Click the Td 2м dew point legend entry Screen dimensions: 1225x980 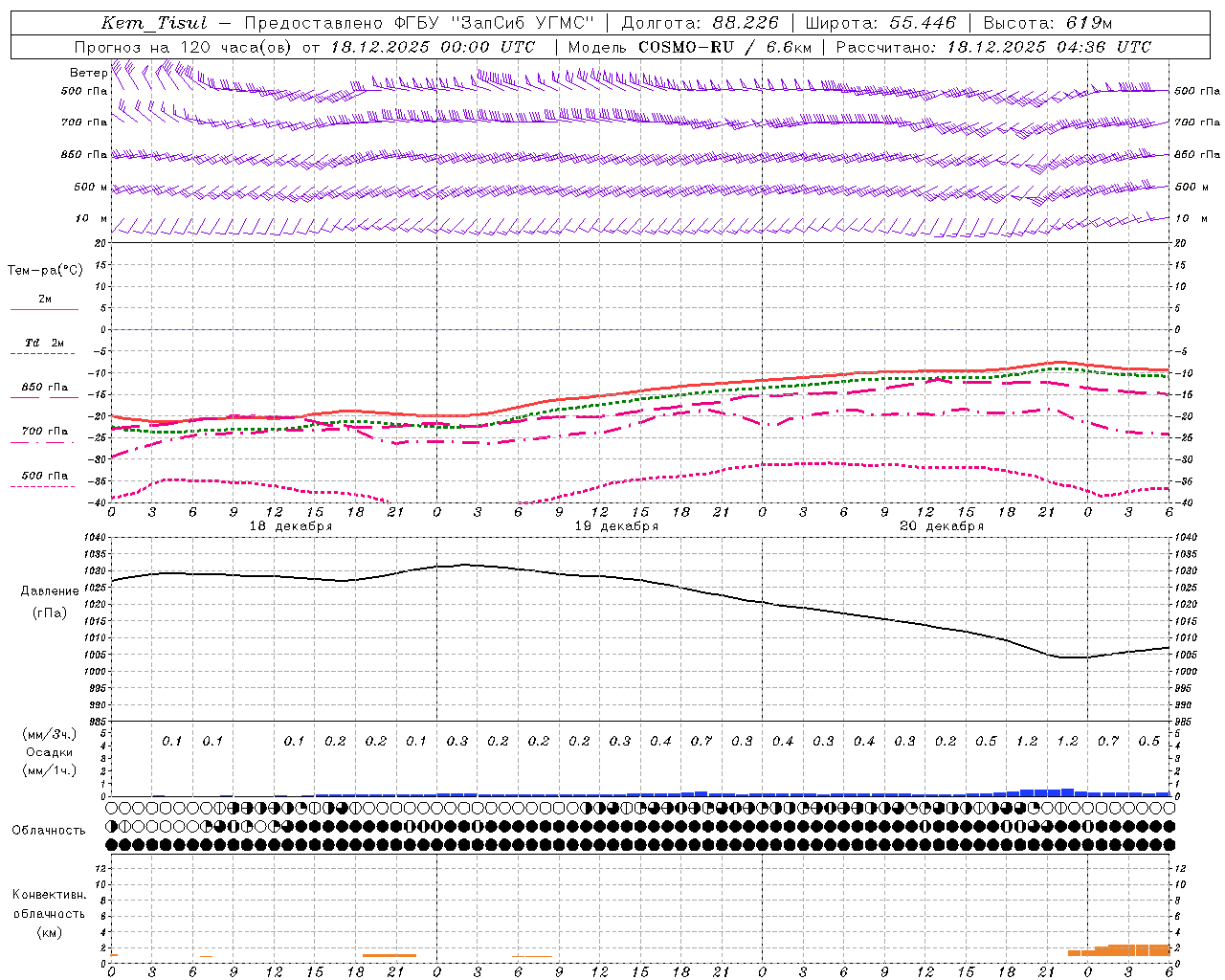pos(44,347)
